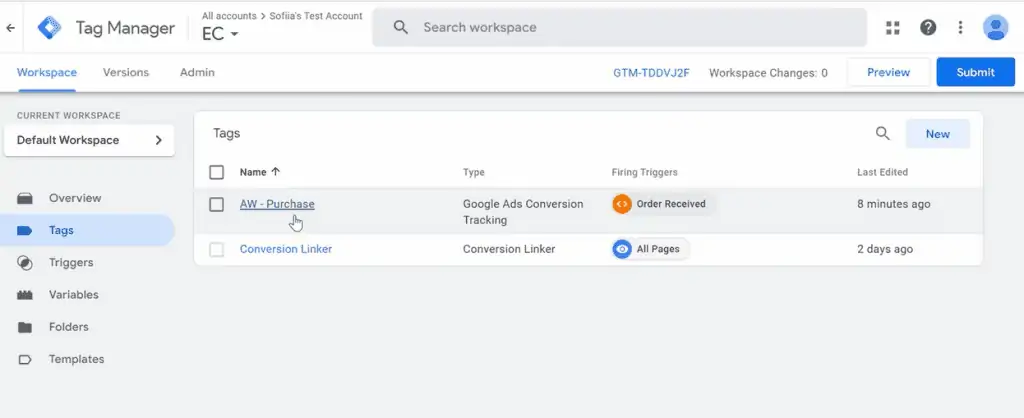
Task: Click the Firing Triggers column header
Action: 645,172
